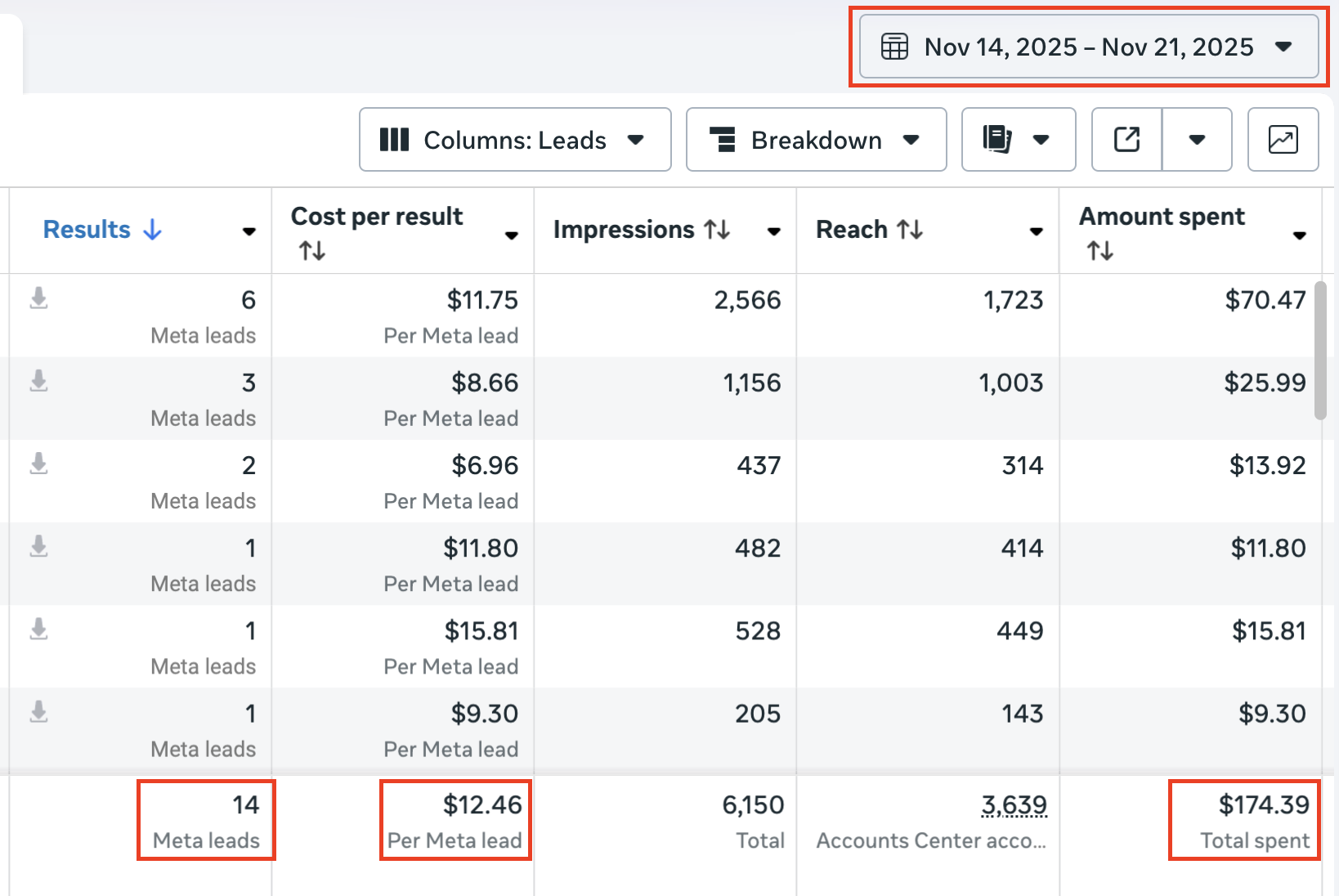Download leads for the 3-lead row
The image size is (1339, 896).
38,381
